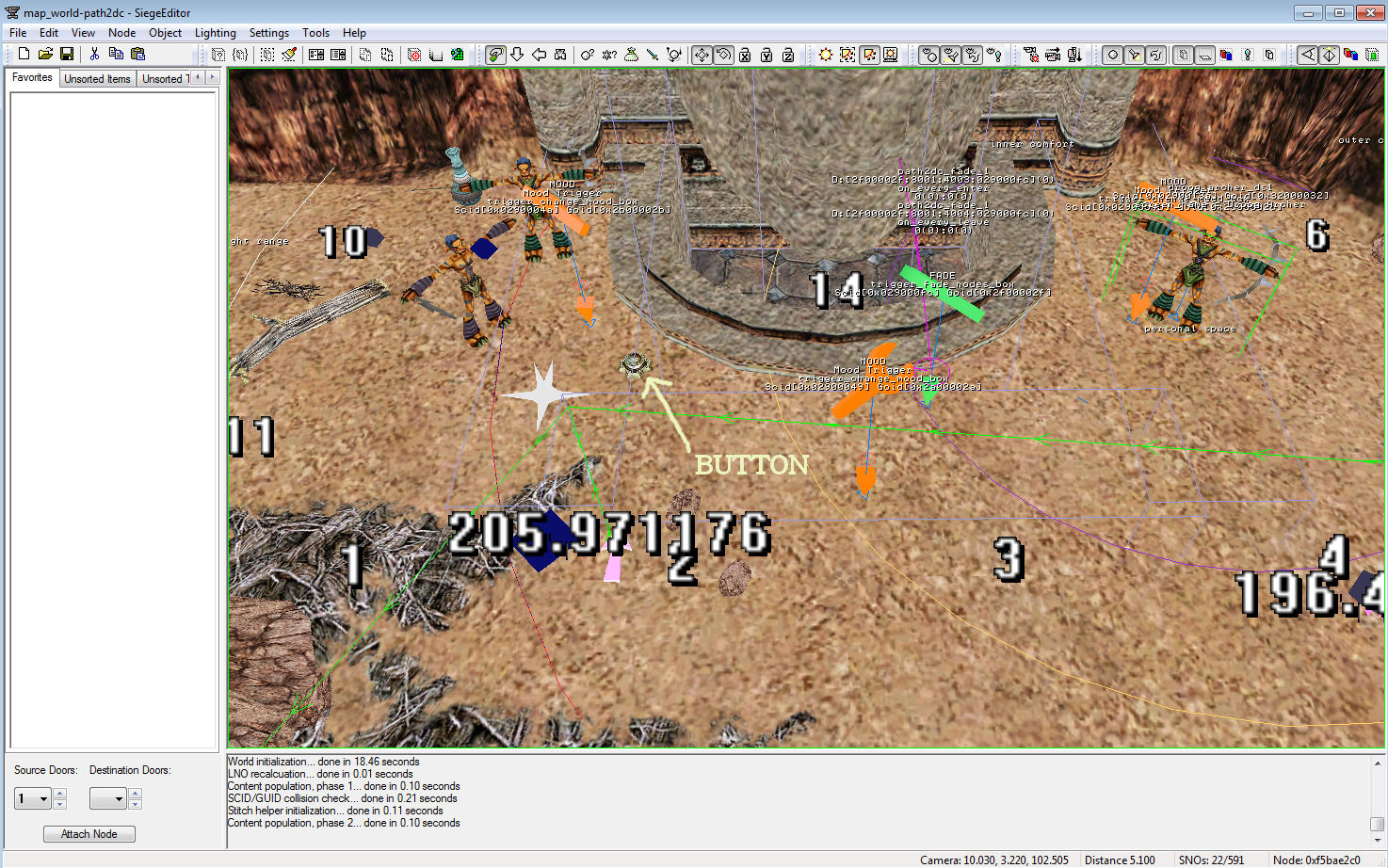Cut selection with the scissors icon
Image resolution: width=1388 pixels, height=868 pixels.
94,55
